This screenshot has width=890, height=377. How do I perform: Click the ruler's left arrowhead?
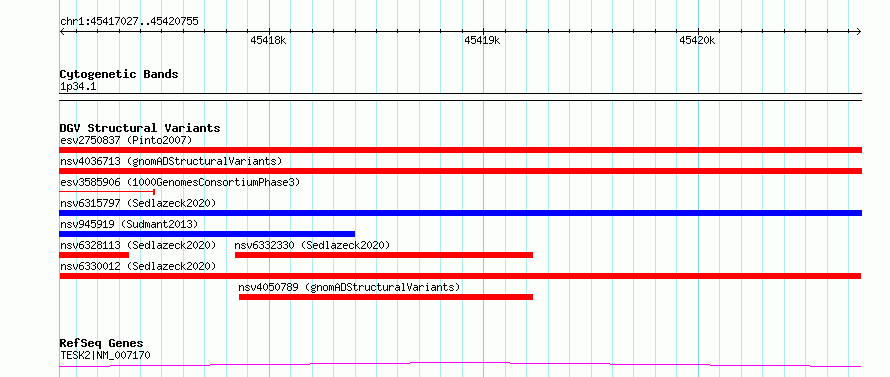pyautogui.click(x=62, y=31)
